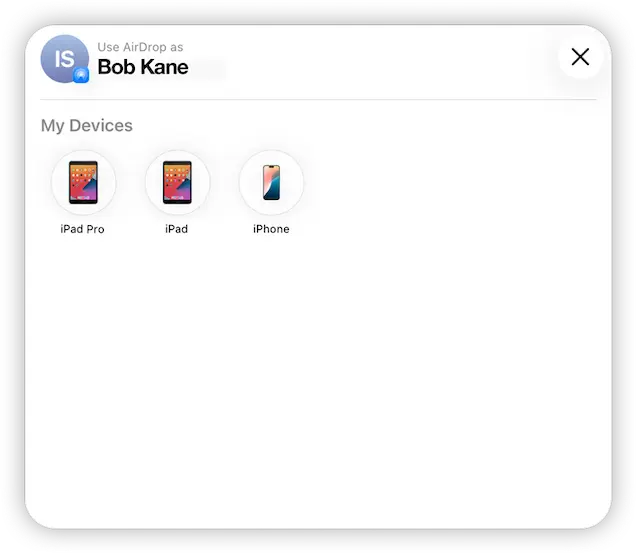Click the iPad Pro screen thumbnail image

[83, 182]
